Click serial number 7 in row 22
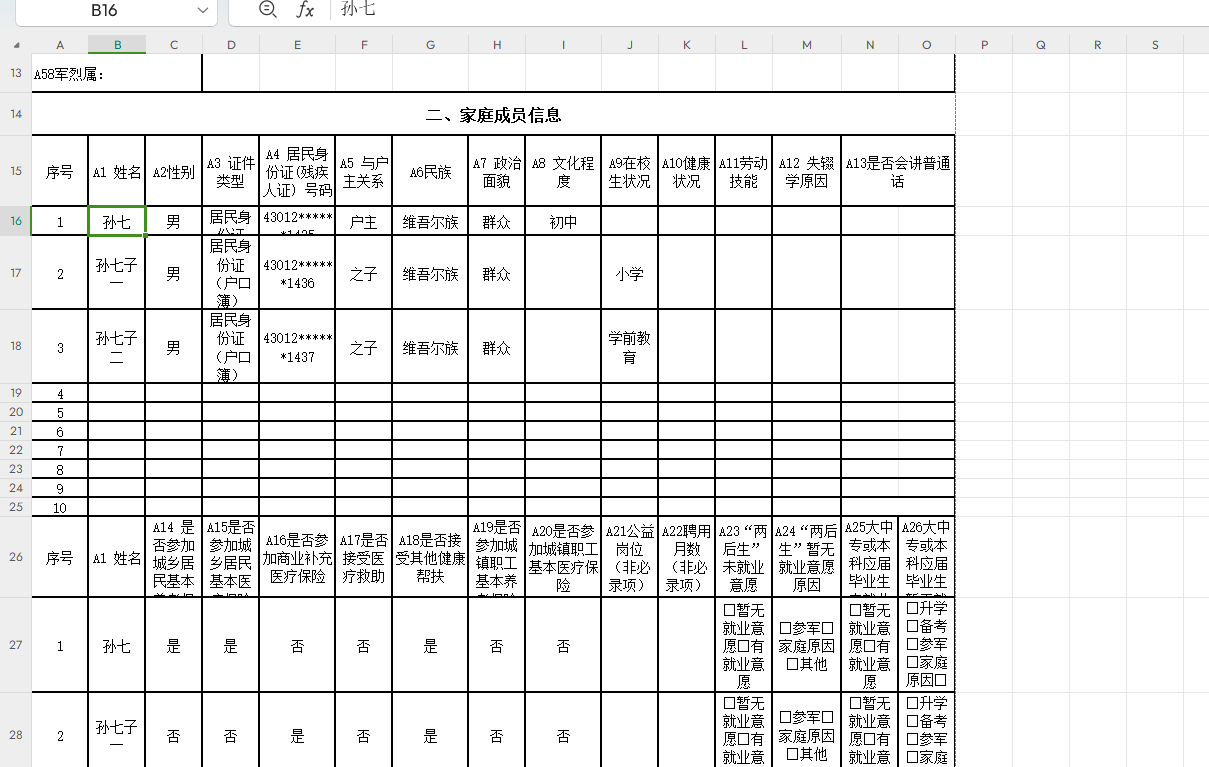 (x=60, y=451)
